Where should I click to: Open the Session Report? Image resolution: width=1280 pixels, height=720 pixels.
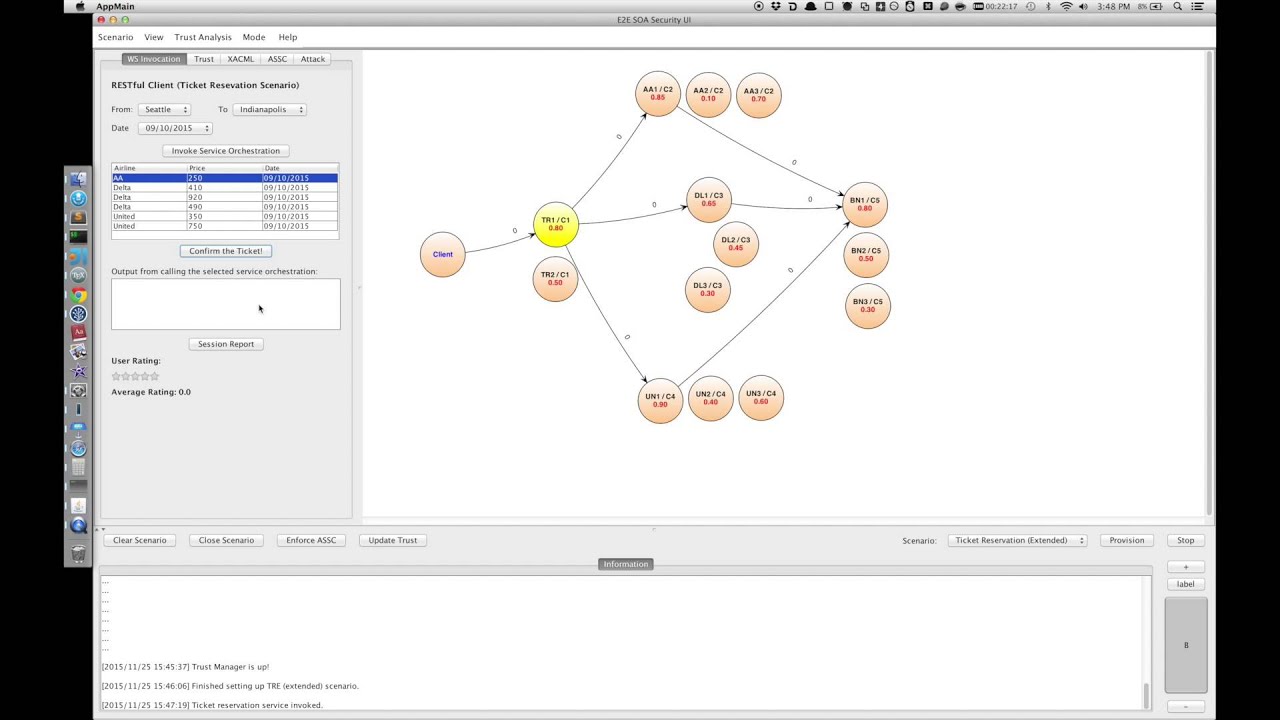click(x=226, y=344)
